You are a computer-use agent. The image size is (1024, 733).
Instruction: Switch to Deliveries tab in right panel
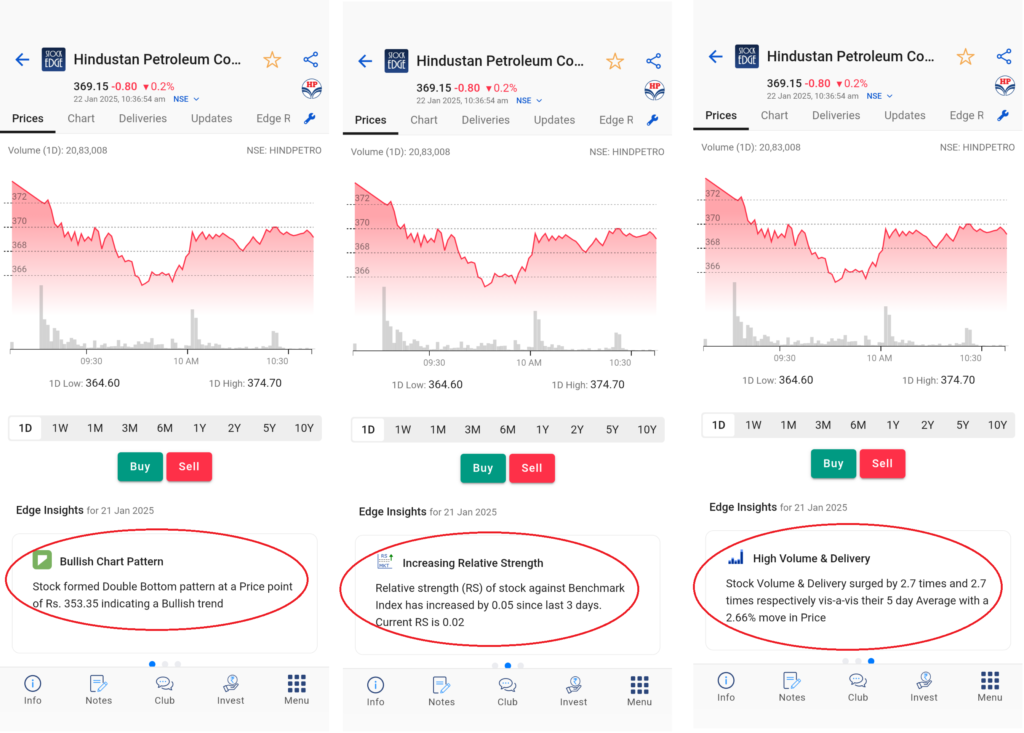point(836,115)
